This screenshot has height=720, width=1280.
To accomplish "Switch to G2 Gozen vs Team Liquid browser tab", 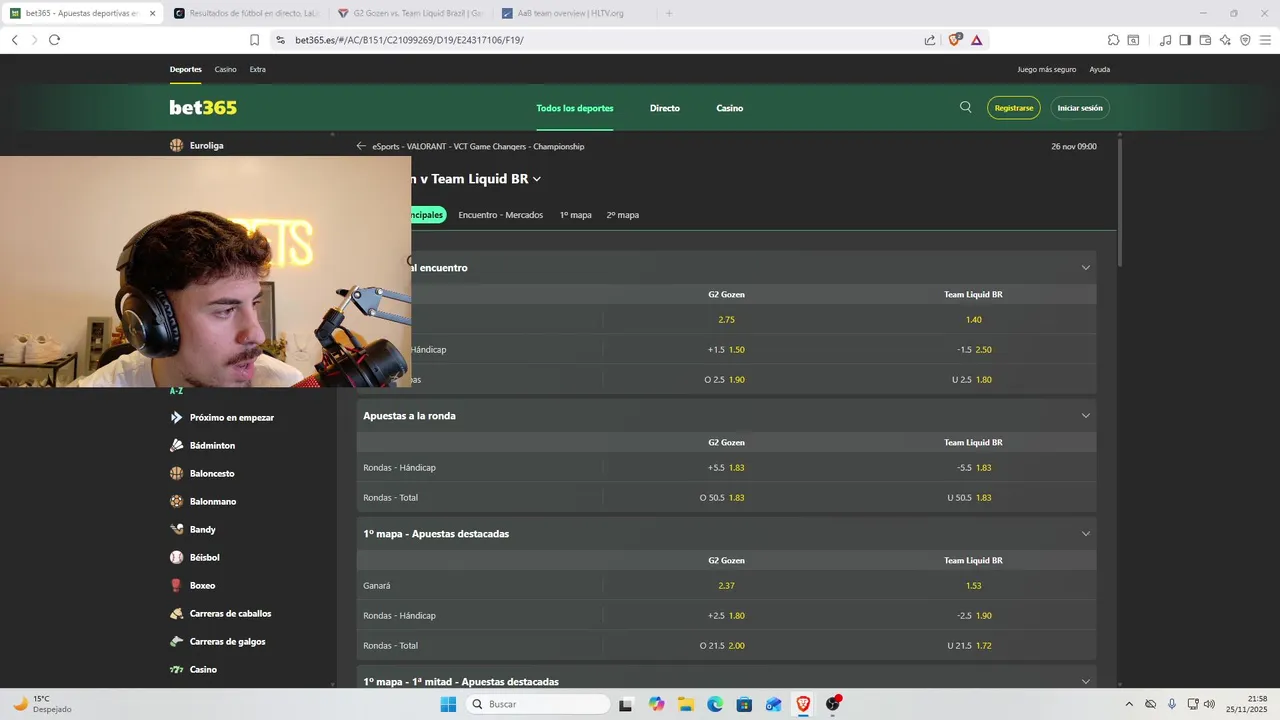I will pos(410,13).
